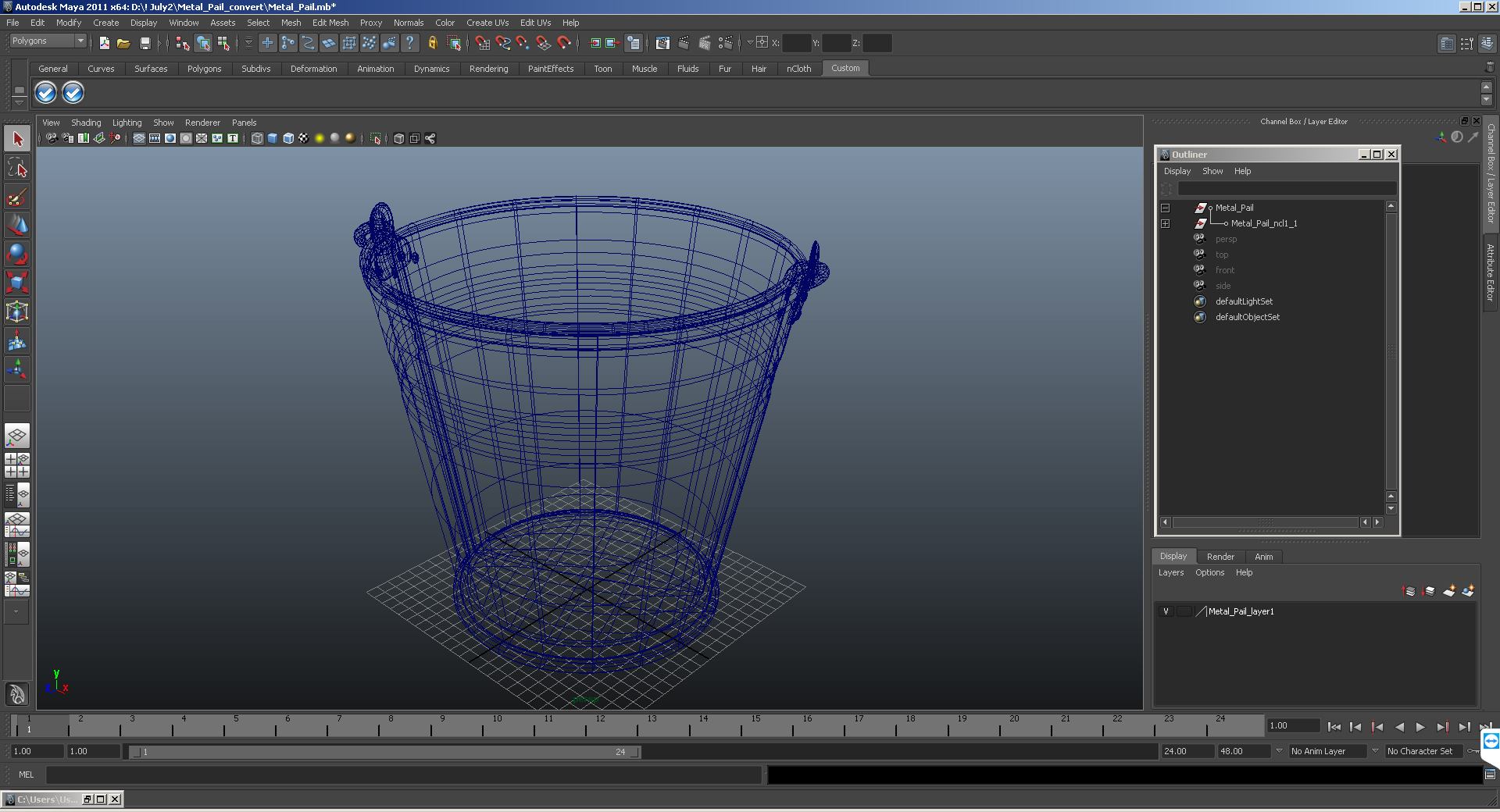Switch to single perspective view layout
Screen dimensions: 1500x812
click(x=17, y=436)
